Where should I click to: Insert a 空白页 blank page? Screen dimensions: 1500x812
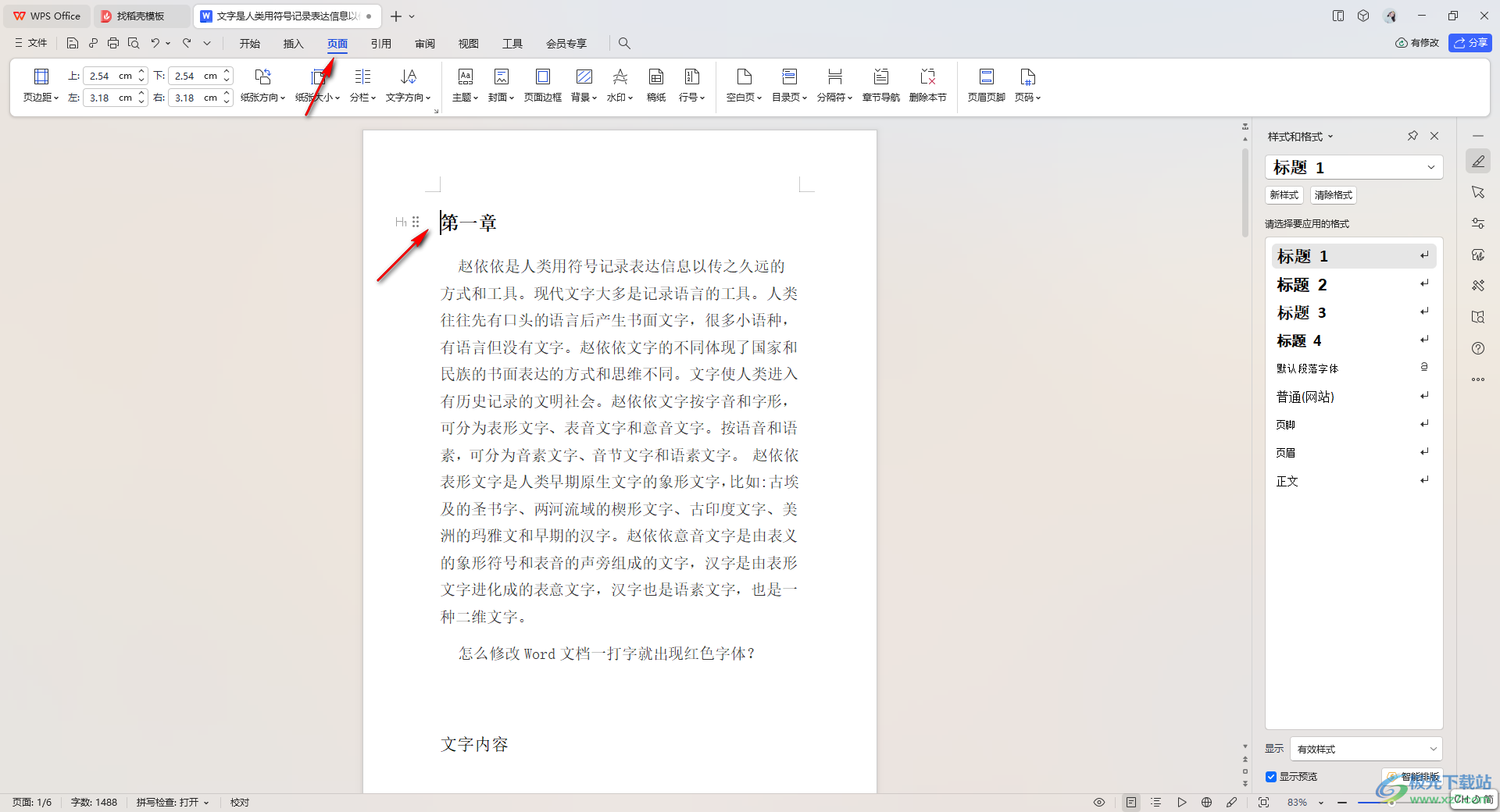(x=744, y=85)
